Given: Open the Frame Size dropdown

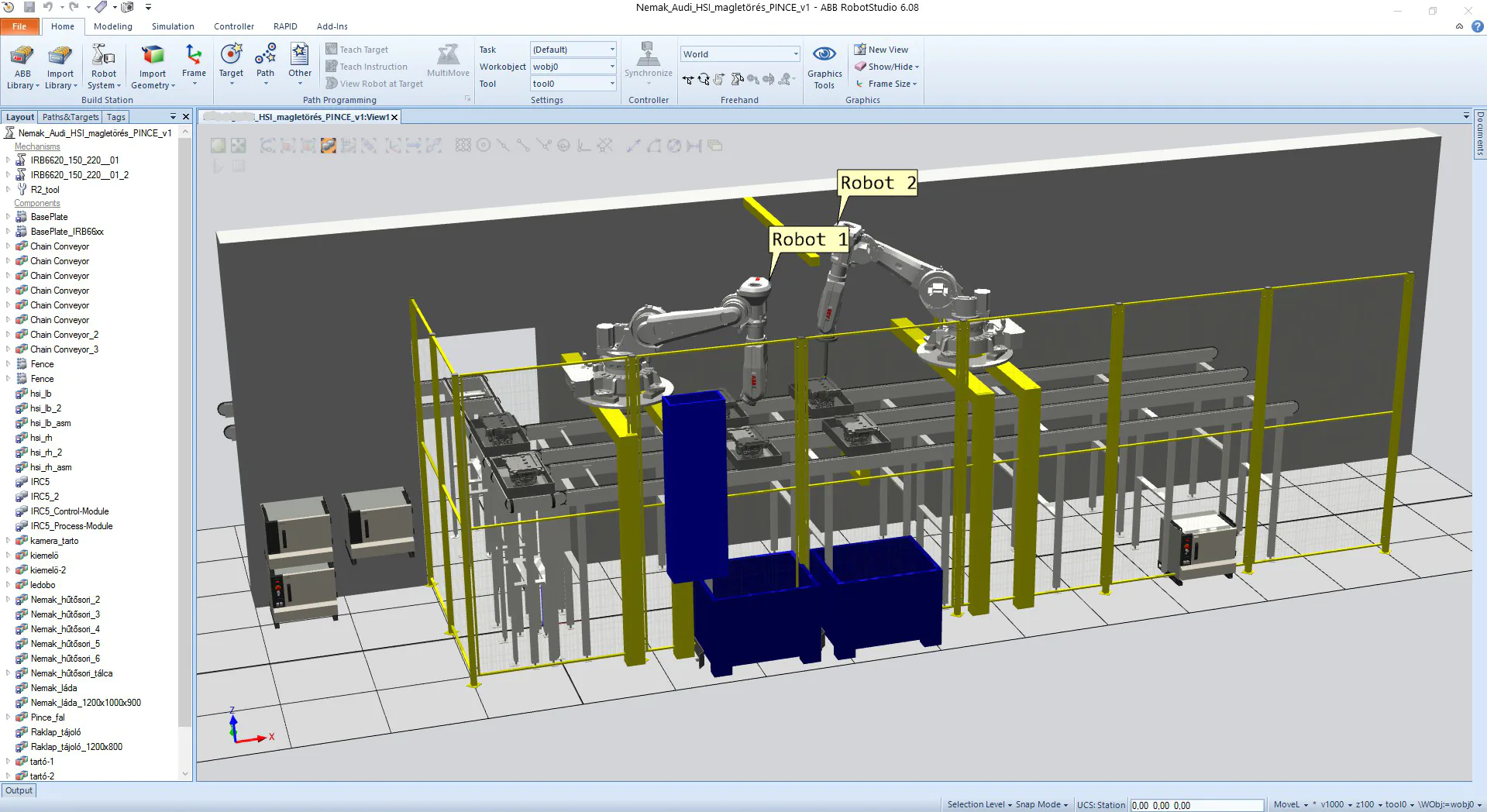Looking at the screenshot, I should point(886,84).
